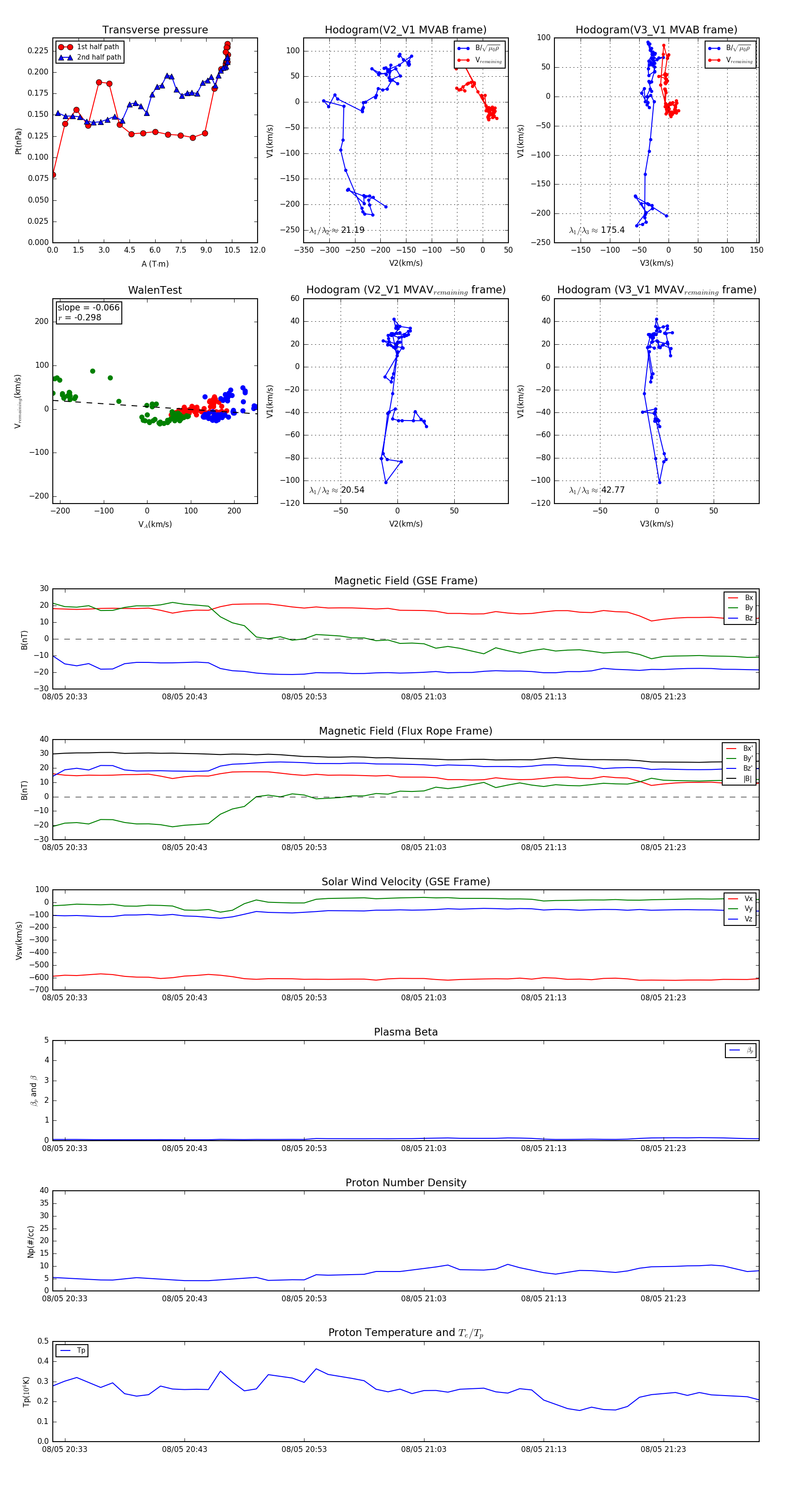This screenshot has height=1489, width=812.
Task: Select the 'Vx' legend entry
Action: coord(740,898)
